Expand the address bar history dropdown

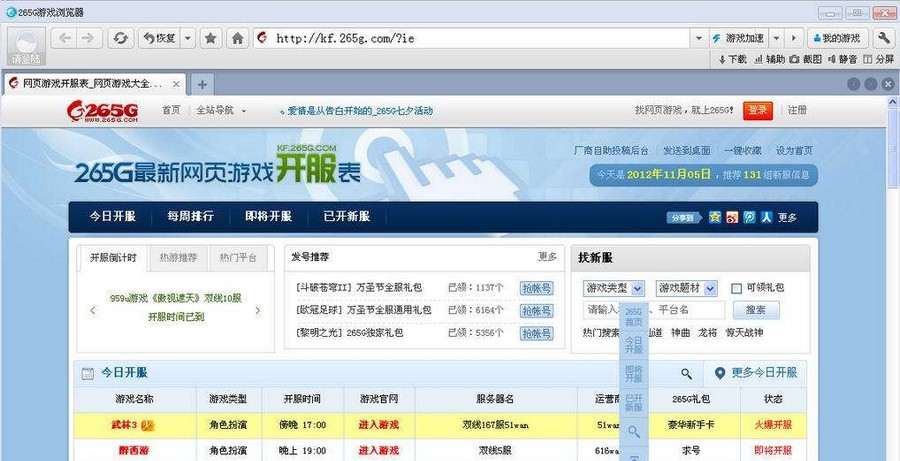(699, 38)
